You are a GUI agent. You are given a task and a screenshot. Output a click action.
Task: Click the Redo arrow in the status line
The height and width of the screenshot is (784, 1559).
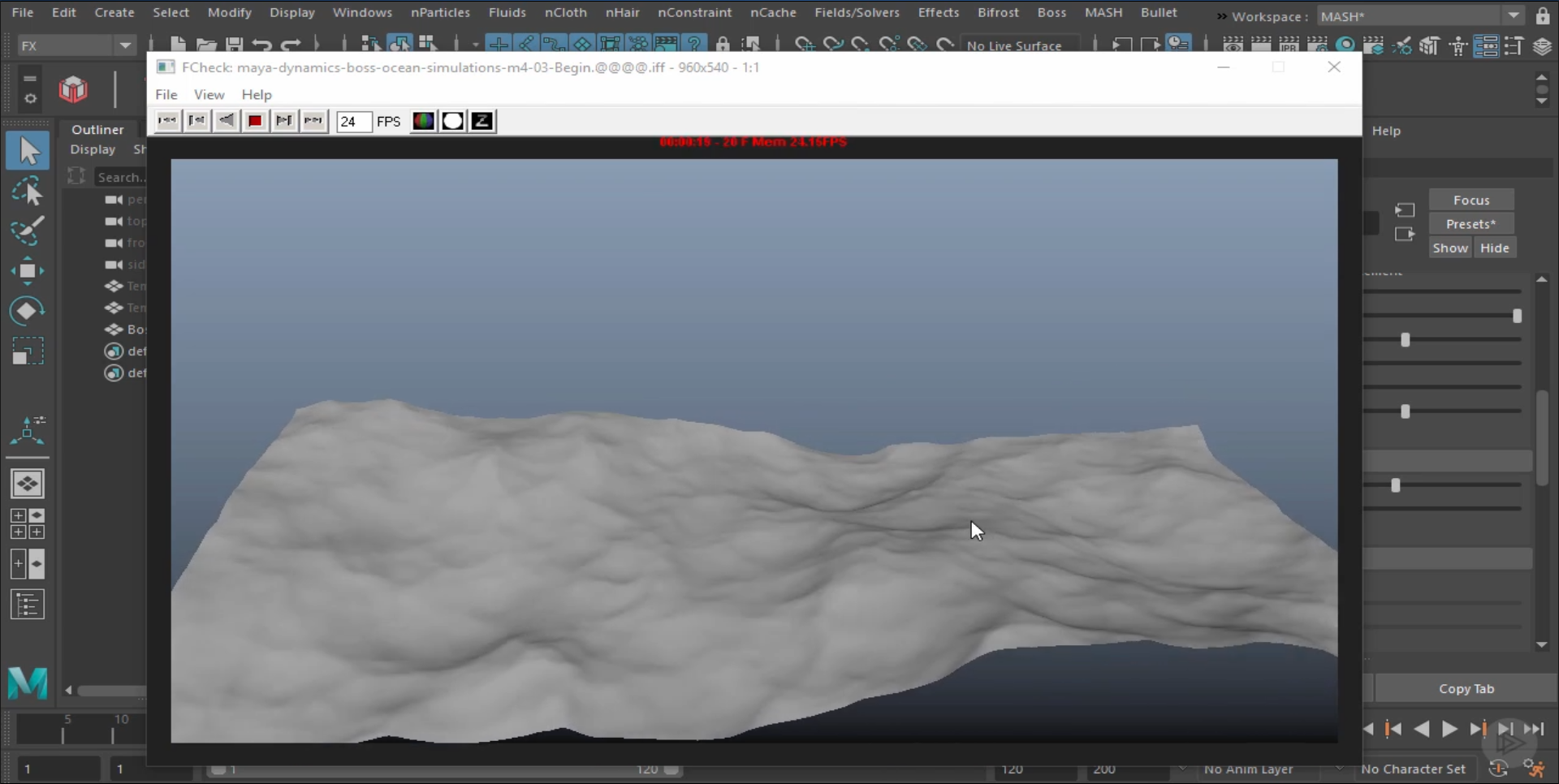click(x=291, y=45)
